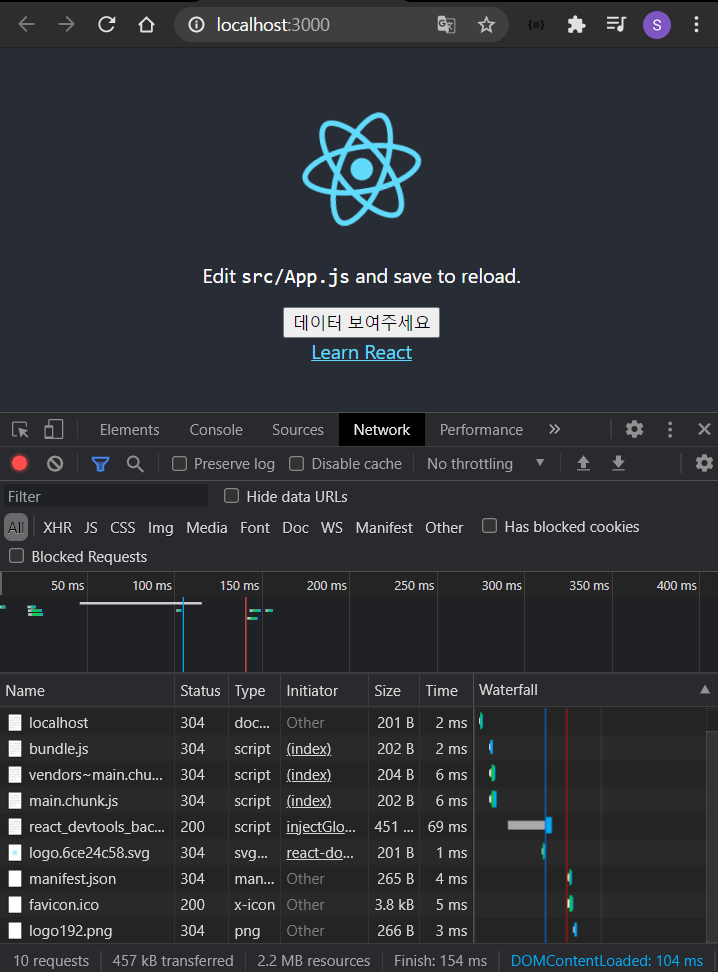Click the address bar URL

click(273, 25)
